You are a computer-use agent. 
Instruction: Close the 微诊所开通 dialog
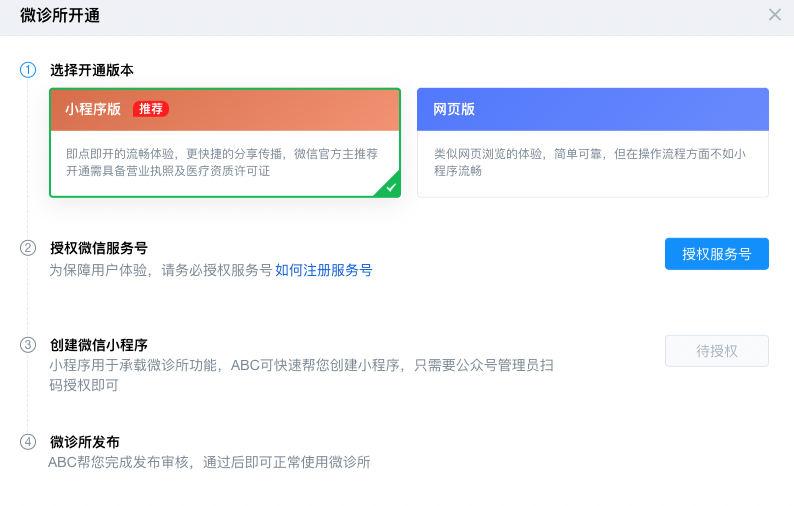774,15
